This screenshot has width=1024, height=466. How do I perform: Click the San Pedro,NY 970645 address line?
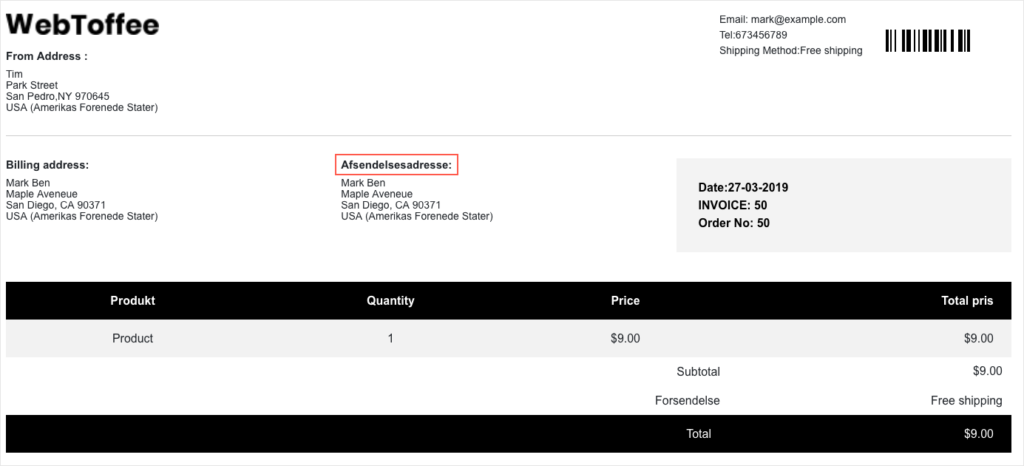(57, 96)
